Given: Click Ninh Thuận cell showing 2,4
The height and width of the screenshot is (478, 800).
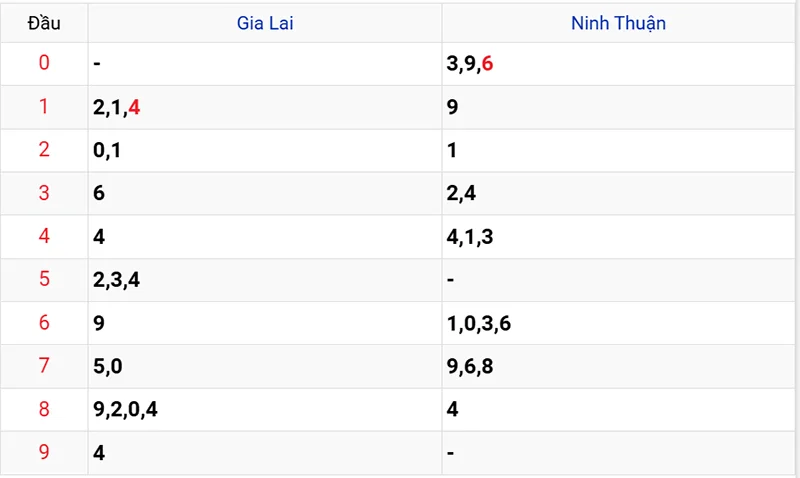Looking at the screenshot, I should [x=461, y=193].
